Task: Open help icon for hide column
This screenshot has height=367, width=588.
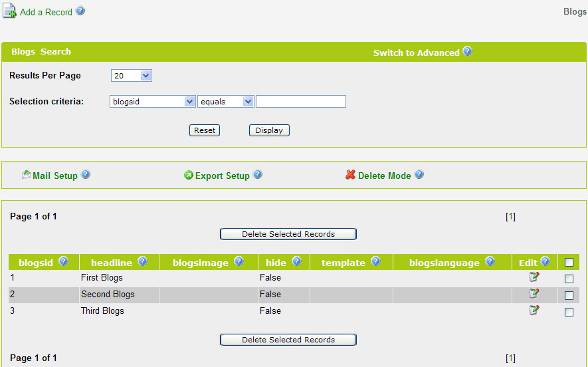Action: (297, 261)
